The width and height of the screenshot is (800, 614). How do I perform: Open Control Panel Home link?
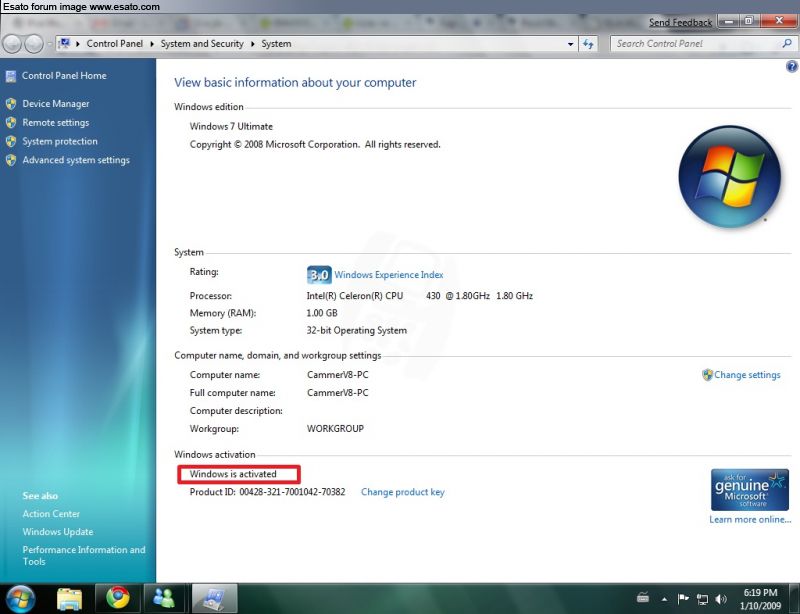[x=64, y=76]
